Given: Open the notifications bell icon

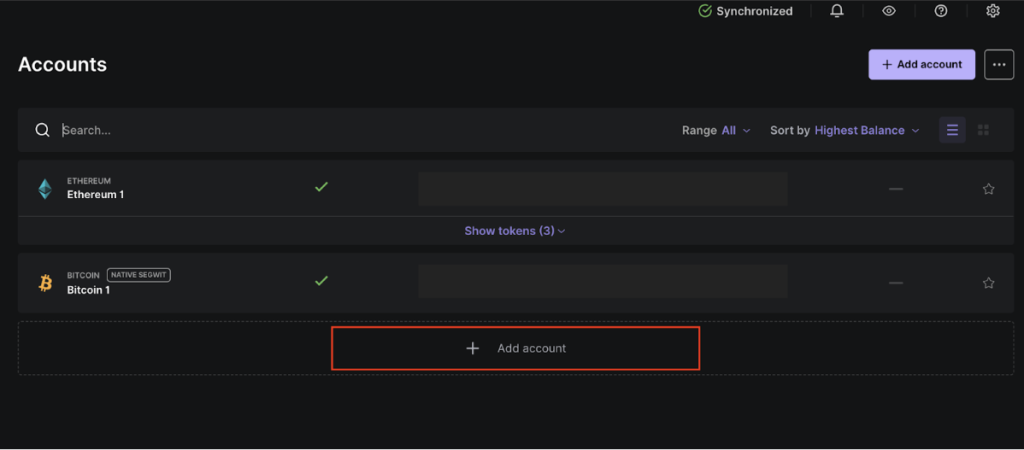Looking at the screenshot, I should [x=837, y=11].
